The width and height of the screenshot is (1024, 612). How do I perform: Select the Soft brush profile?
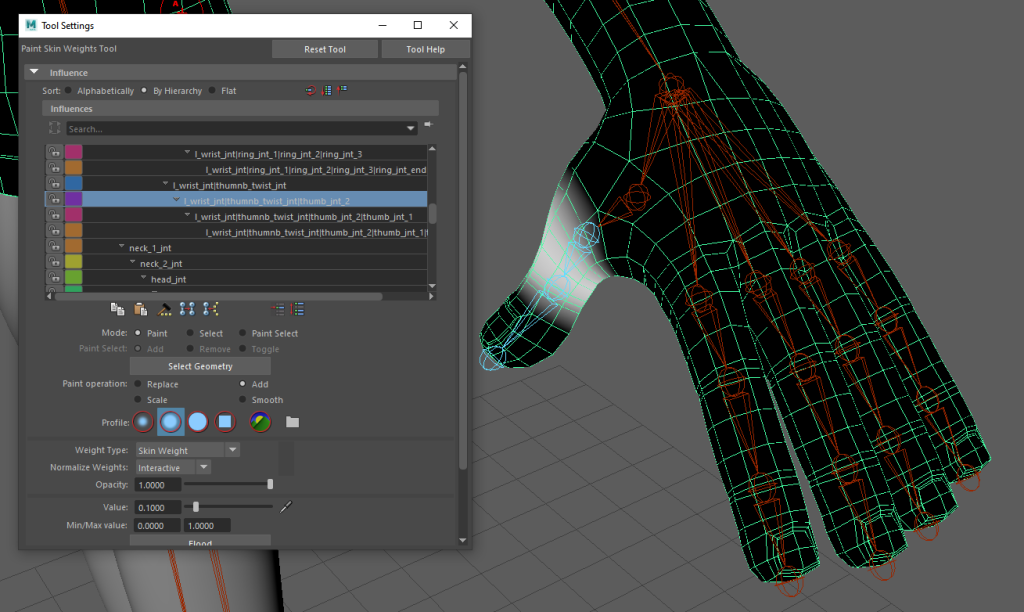[170, 422]
